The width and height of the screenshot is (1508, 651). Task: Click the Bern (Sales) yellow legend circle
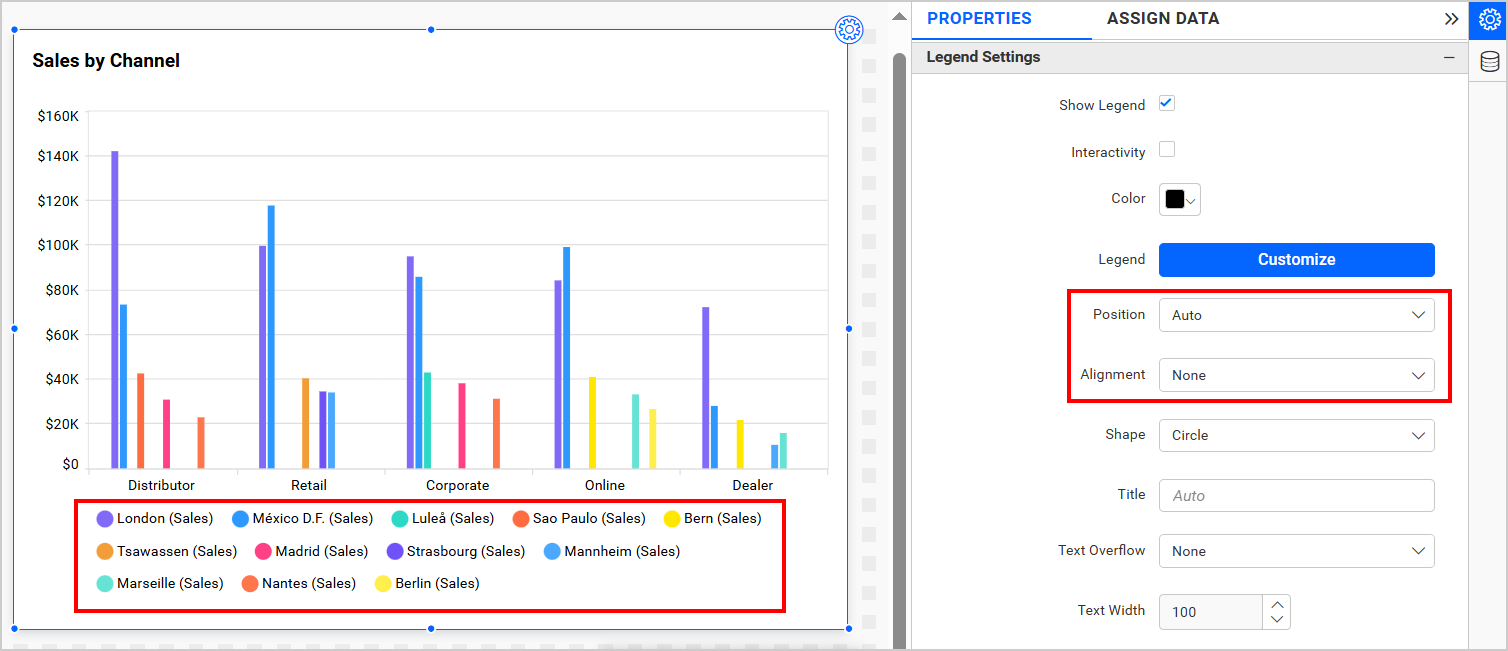tap(672, 519)
